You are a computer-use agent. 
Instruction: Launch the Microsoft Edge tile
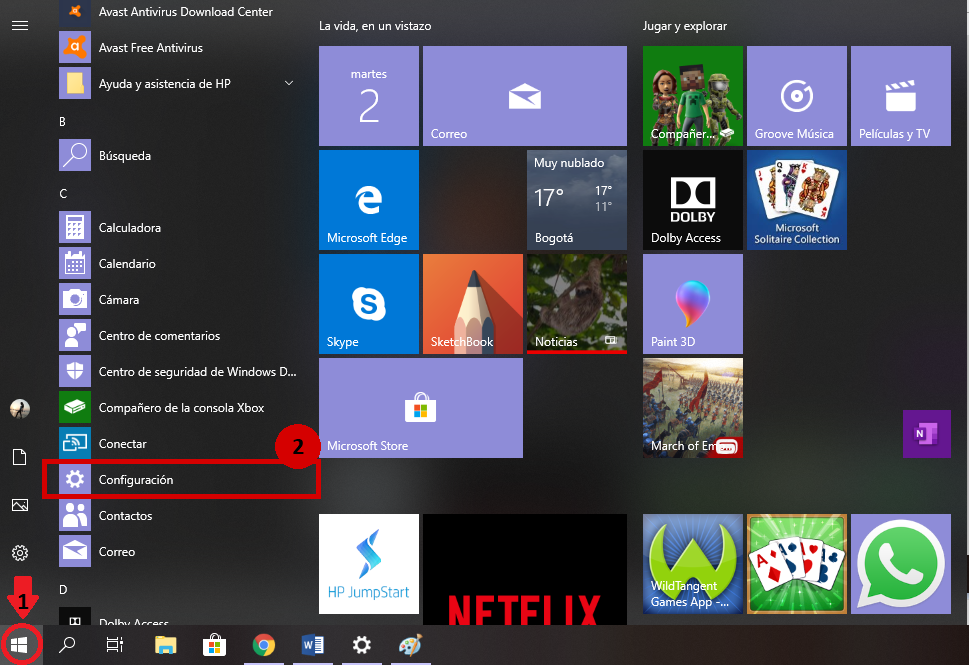[x=369, y=200]
